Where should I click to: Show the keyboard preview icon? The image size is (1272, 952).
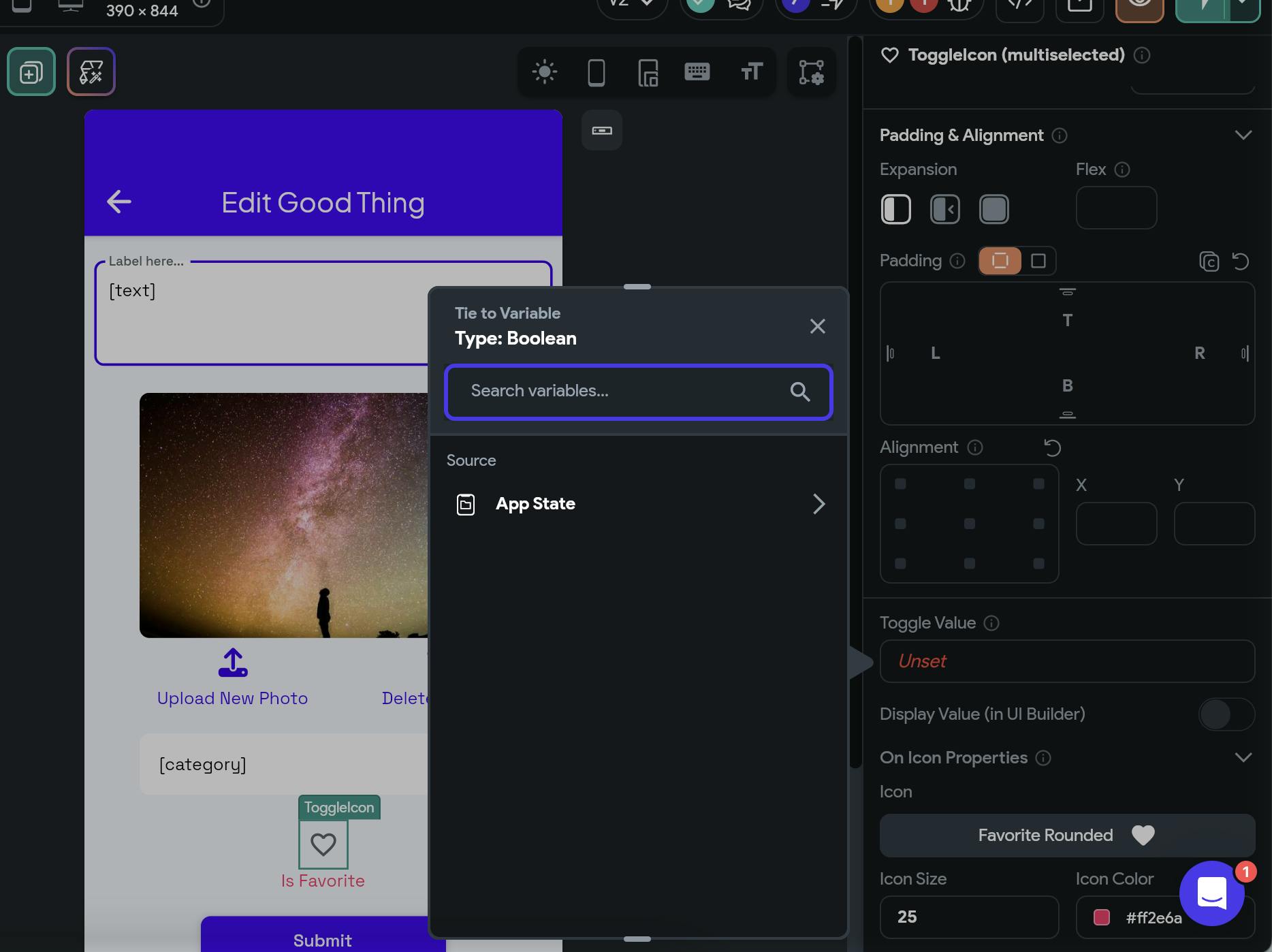coord(697,72)
